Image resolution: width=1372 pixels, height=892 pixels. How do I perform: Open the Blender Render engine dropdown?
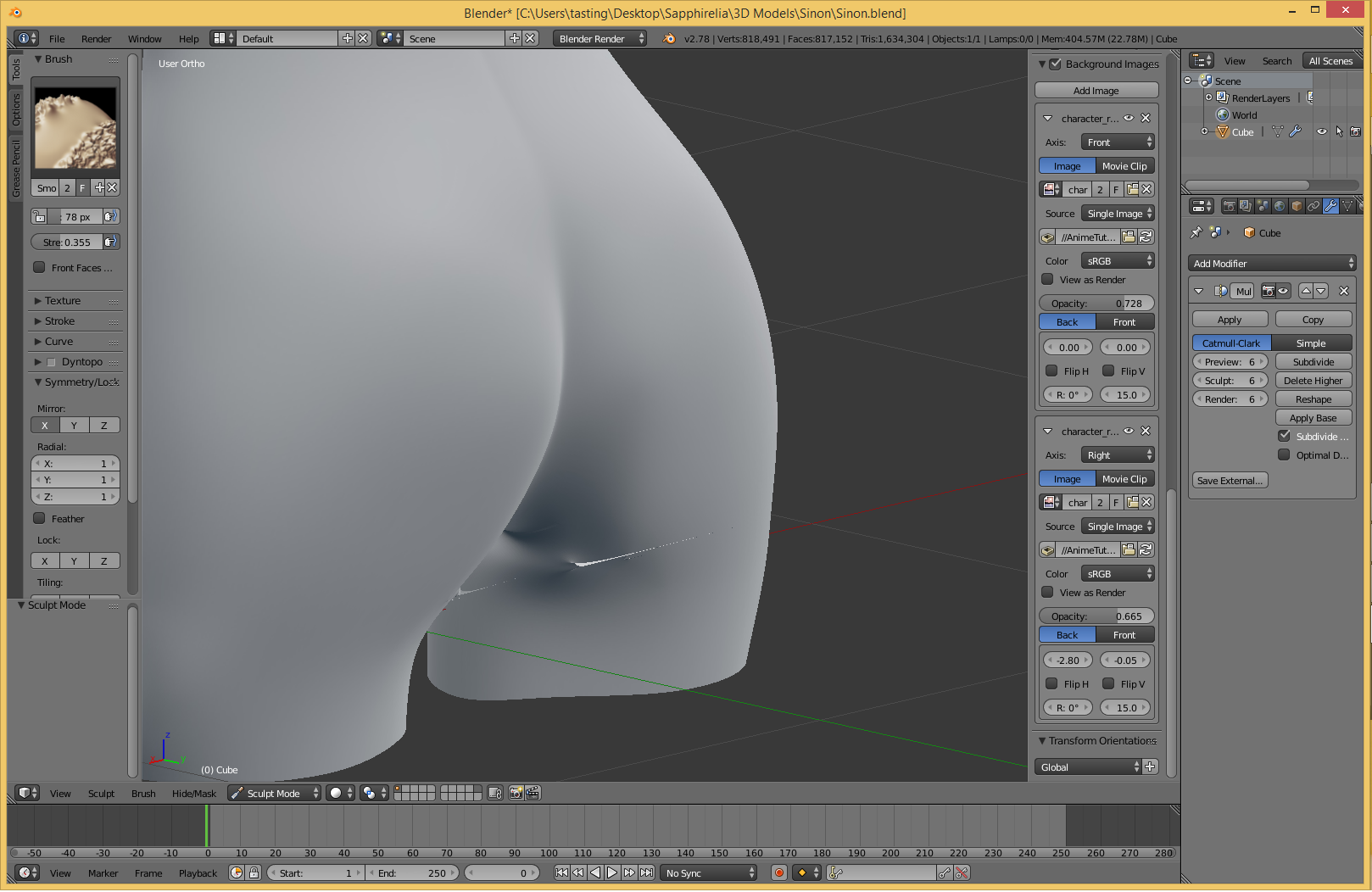(600, 38)
